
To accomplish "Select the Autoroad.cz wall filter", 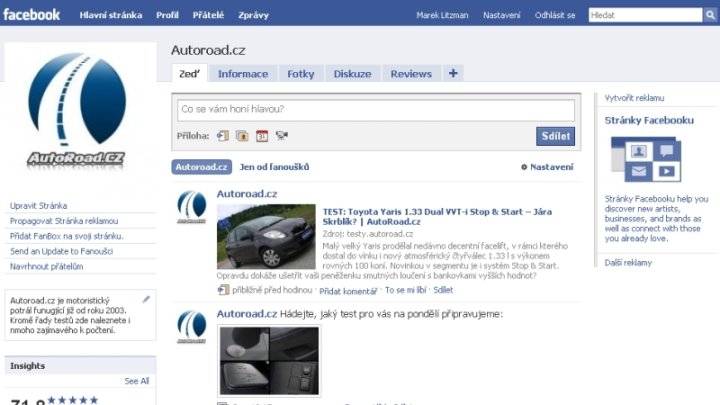I will (x=202, y=167).
